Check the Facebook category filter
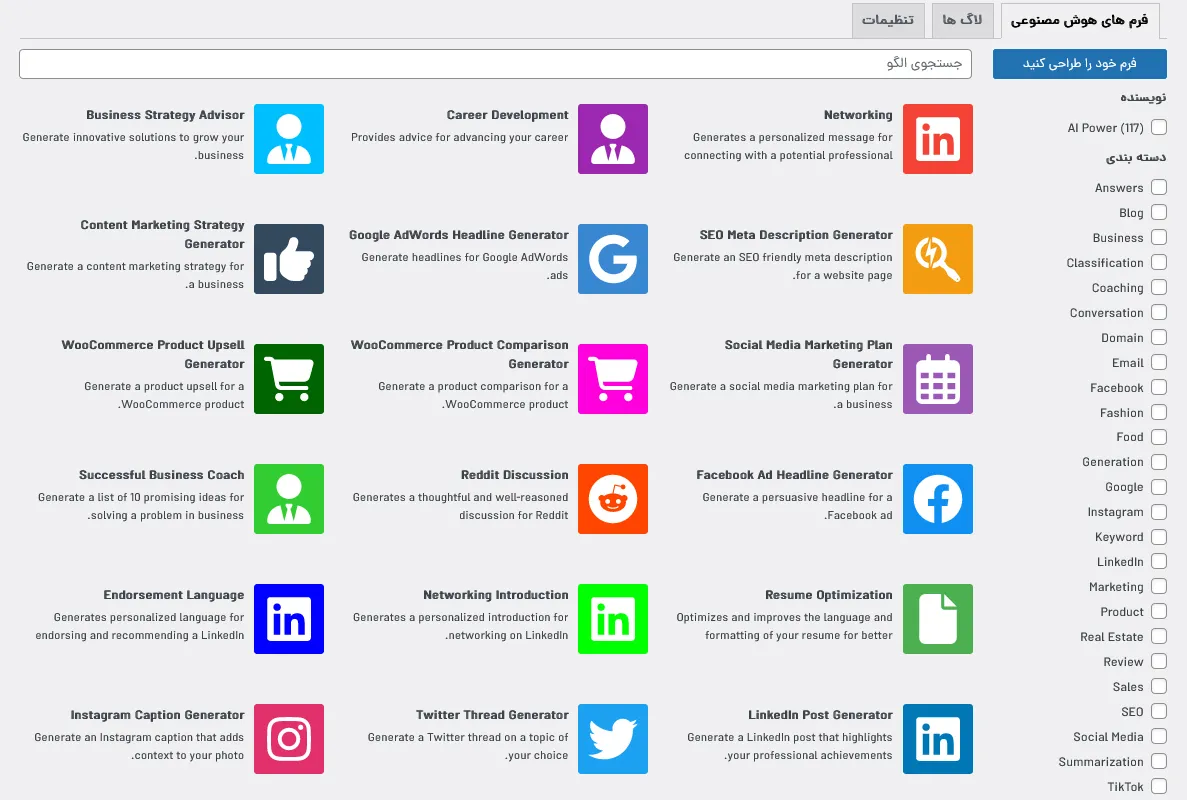The width and height of the screenshot is (1187, 800). 1158,387
